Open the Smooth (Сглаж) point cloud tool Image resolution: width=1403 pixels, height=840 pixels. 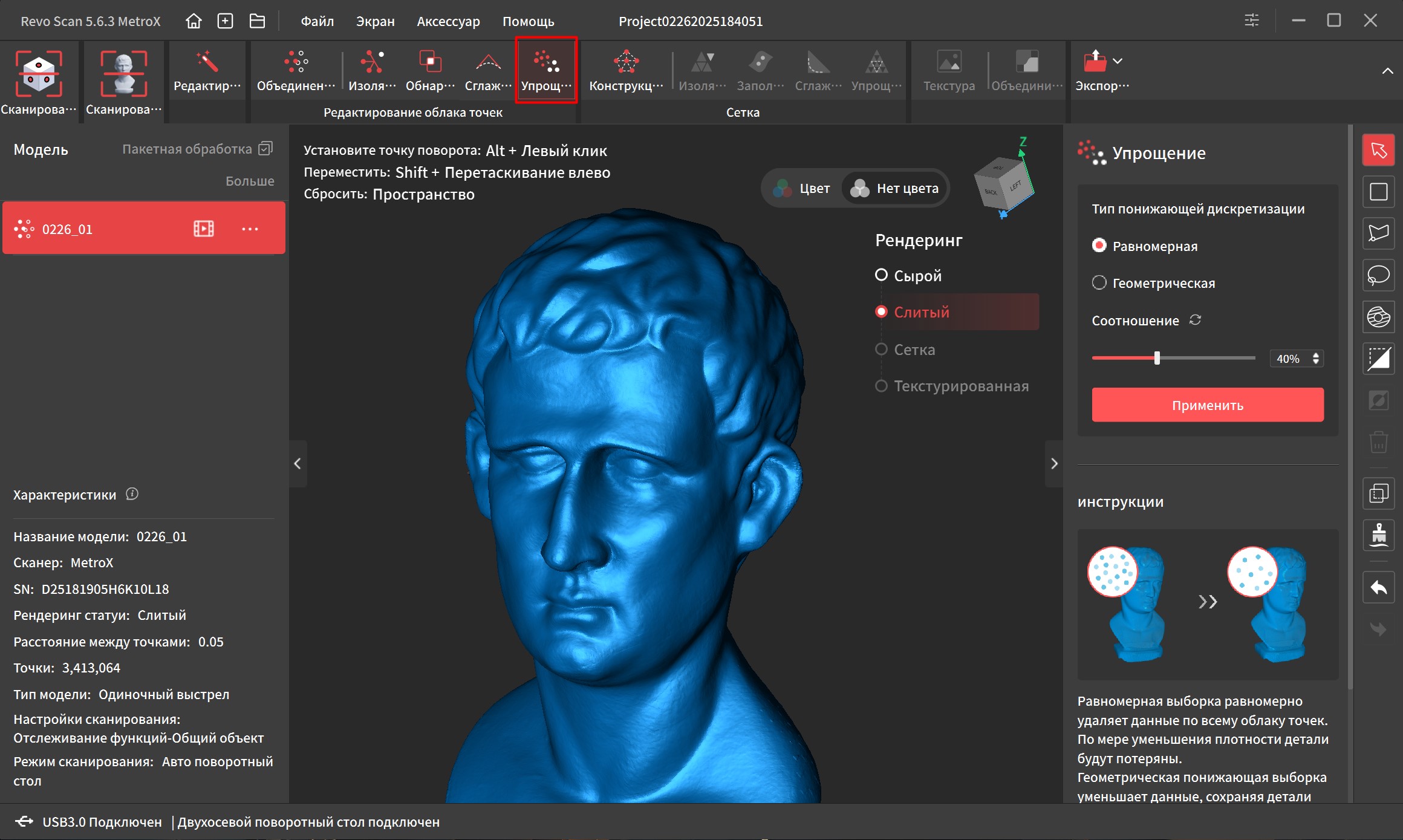click(487, 63)
